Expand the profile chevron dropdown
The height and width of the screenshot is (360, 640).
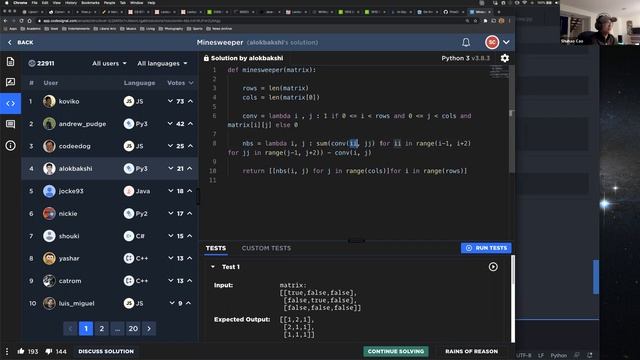click(x=506, y=42)
